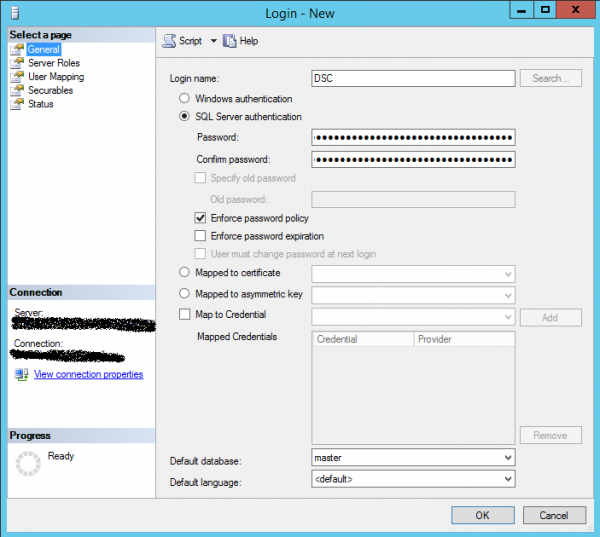Click the Login name text field

coord(413,78)
